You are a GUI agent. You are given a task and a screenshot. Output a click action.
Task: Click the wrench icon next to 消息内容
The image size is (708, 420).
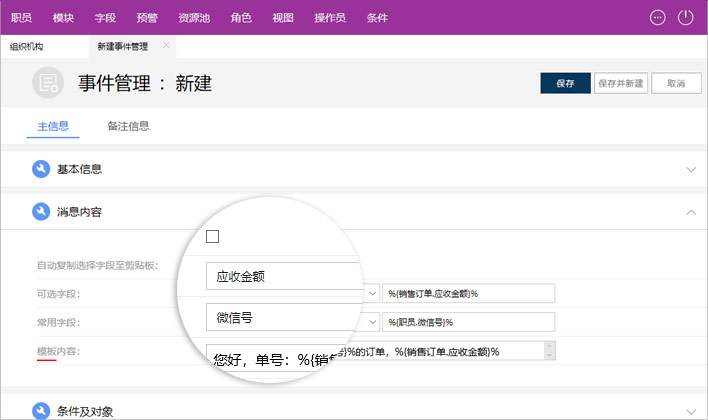(x=41, y=212)
